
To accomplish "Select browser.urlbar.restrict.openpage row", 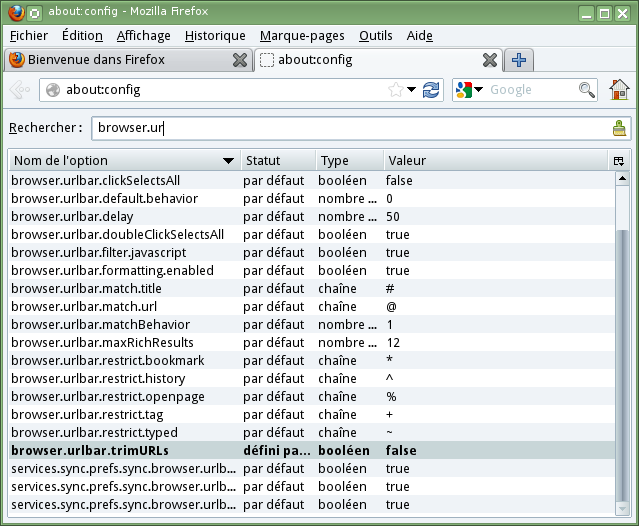I will tap(312, 396).
